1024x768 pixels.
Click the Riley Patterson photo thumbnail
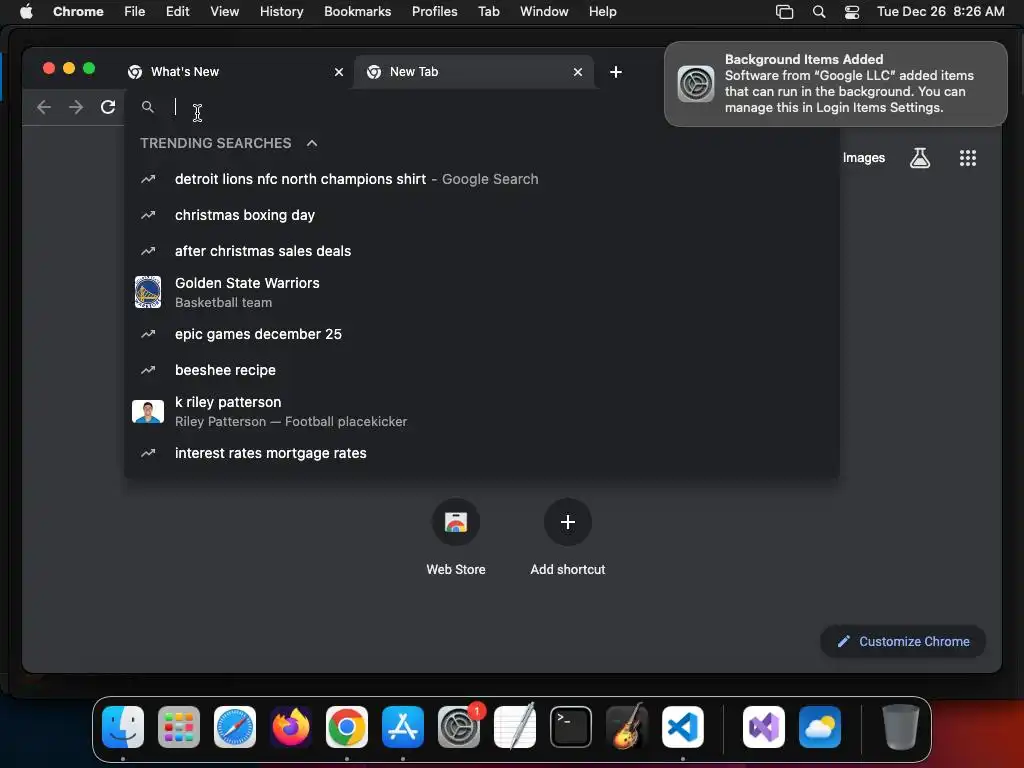coord(148,411)
